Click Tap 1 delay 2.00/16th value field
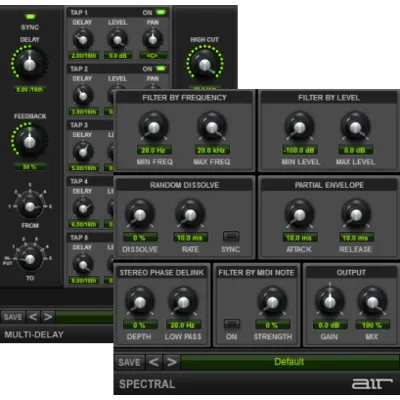Screen dimensions: 400x400 (x=84, y=56)
